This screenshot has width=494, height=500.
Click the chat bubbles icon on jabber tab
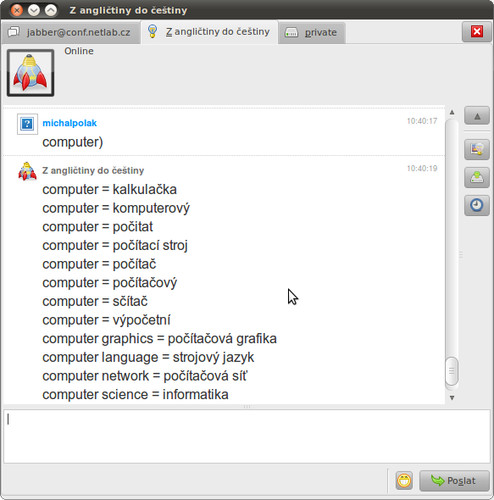pyautogui.click(x=14, y=32)
